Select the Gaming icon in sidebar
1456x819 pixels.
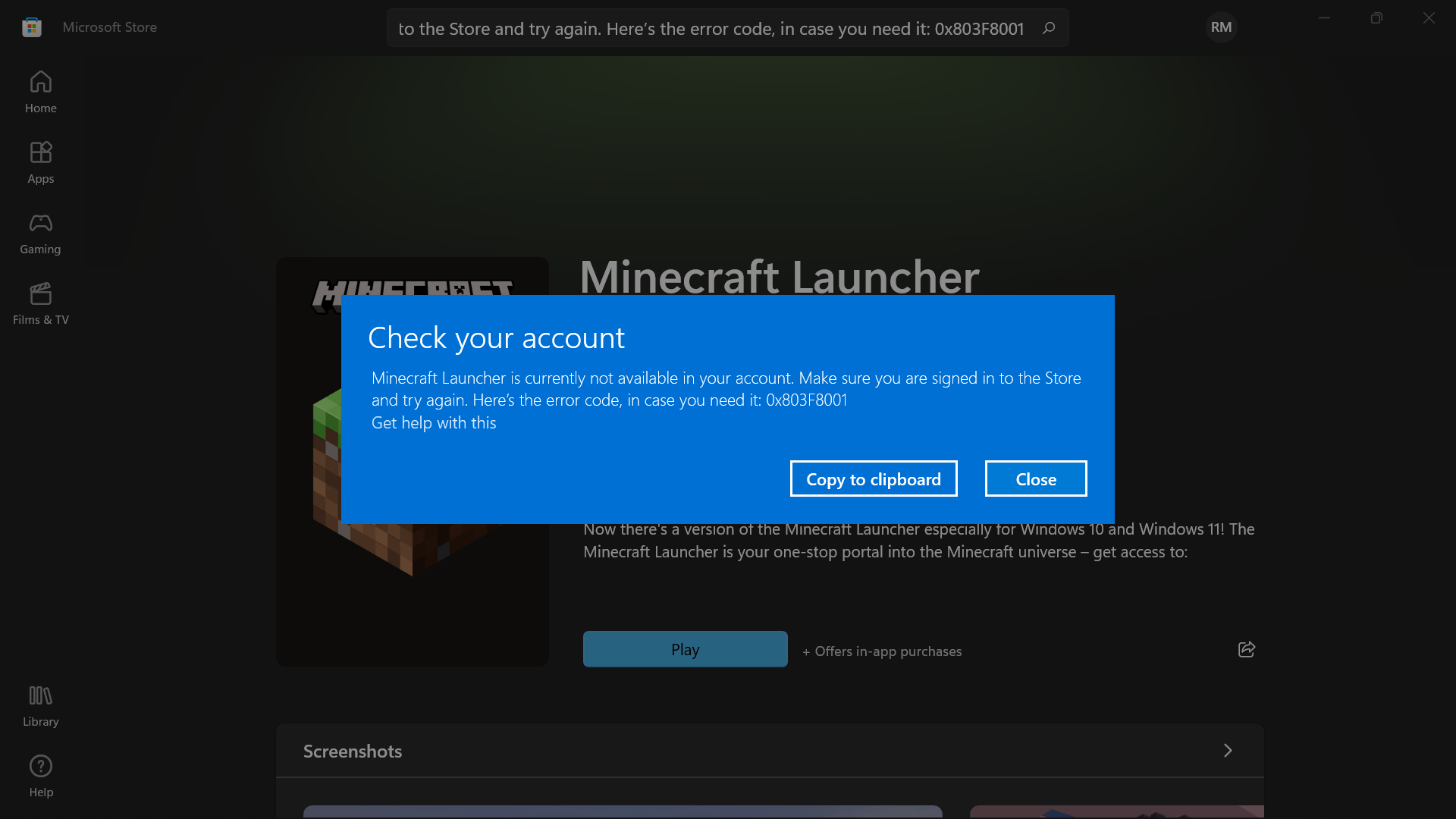[x=40, y=232]
